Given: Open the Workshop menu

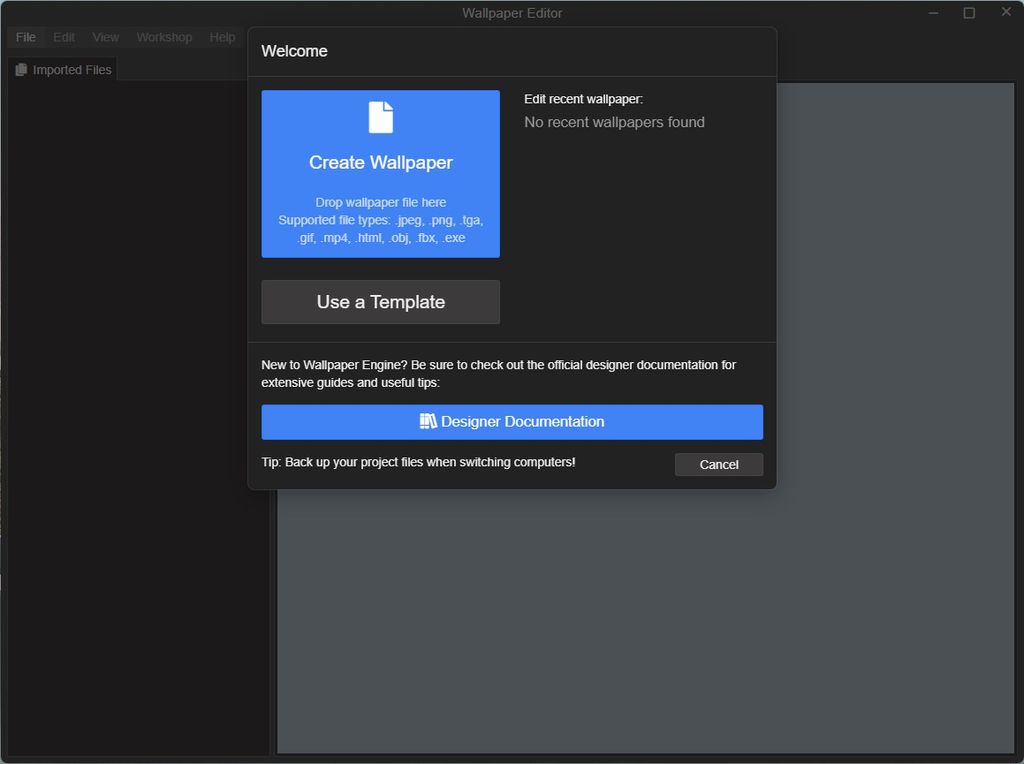Looking at the screenshot, I should coord(163,37).
